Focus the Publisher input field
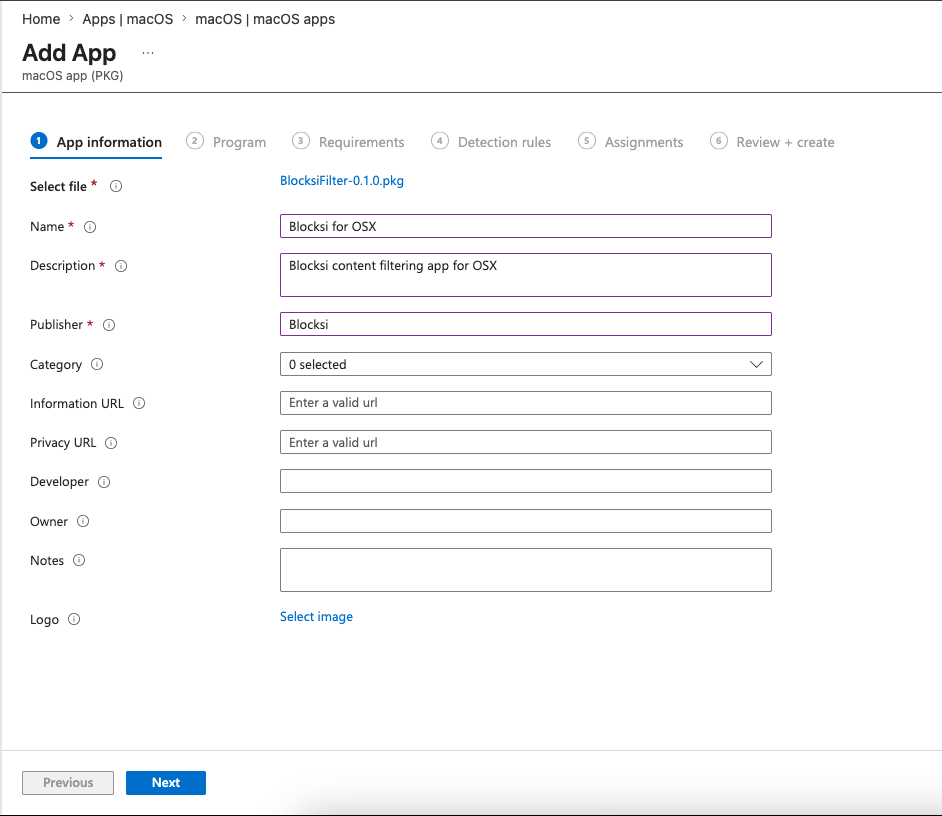 526,324
